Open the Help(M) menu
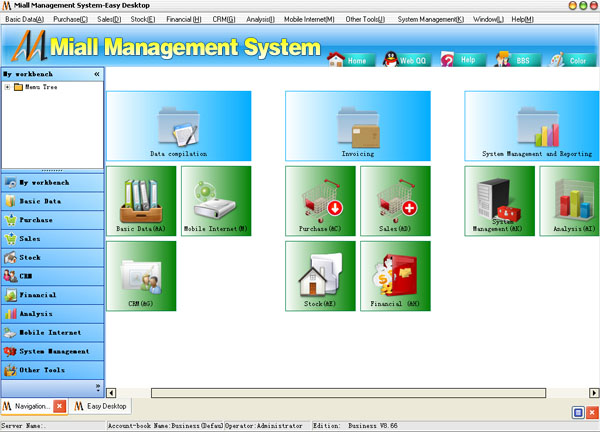Viewport: 600px width, 432px height. point(522,20)
